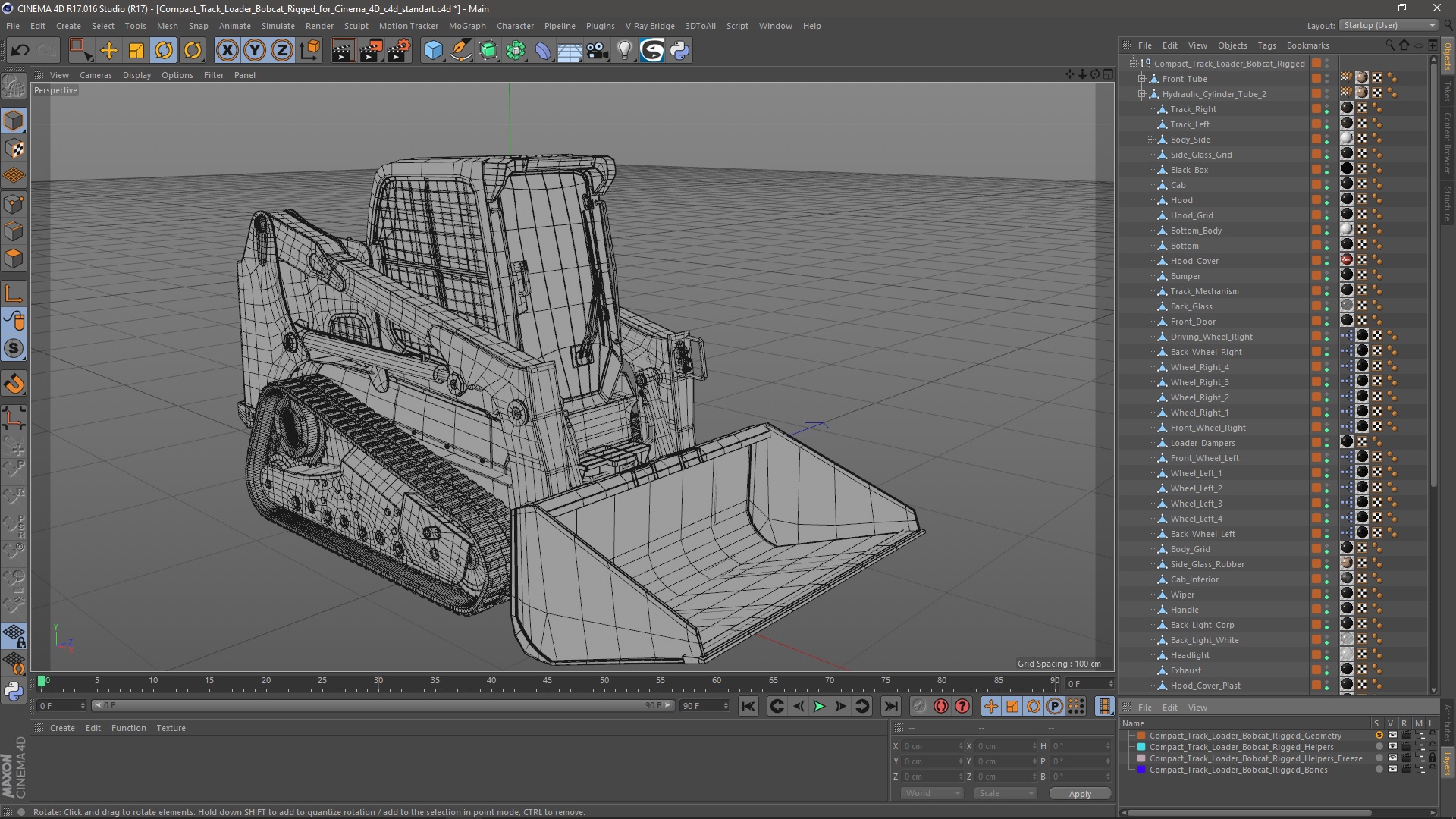This screenshot has width=1456, height=819.
Task: Open the viewport Display menu
Action: 136,75
